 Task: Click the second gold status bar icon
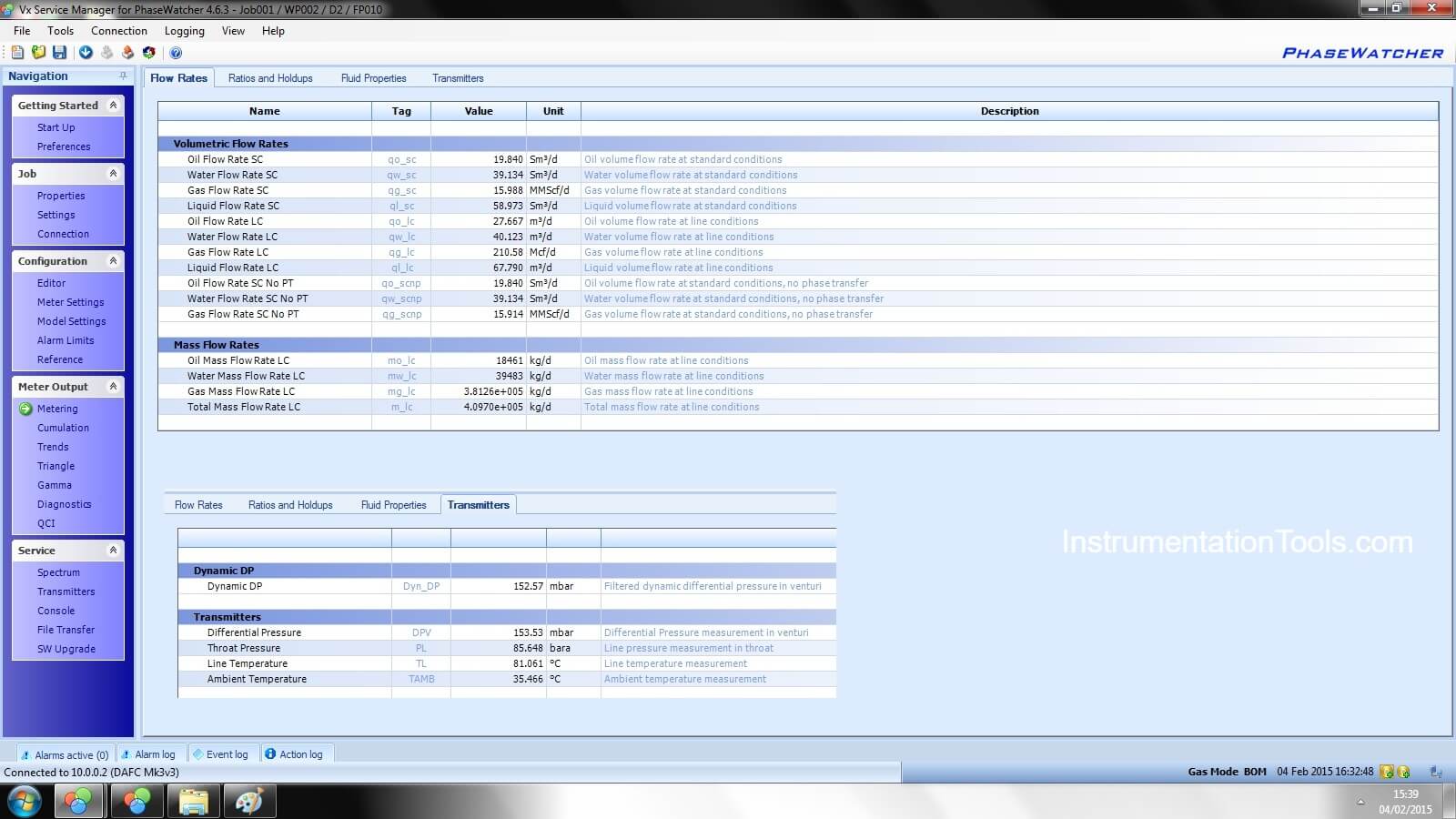pos(1404,772)
